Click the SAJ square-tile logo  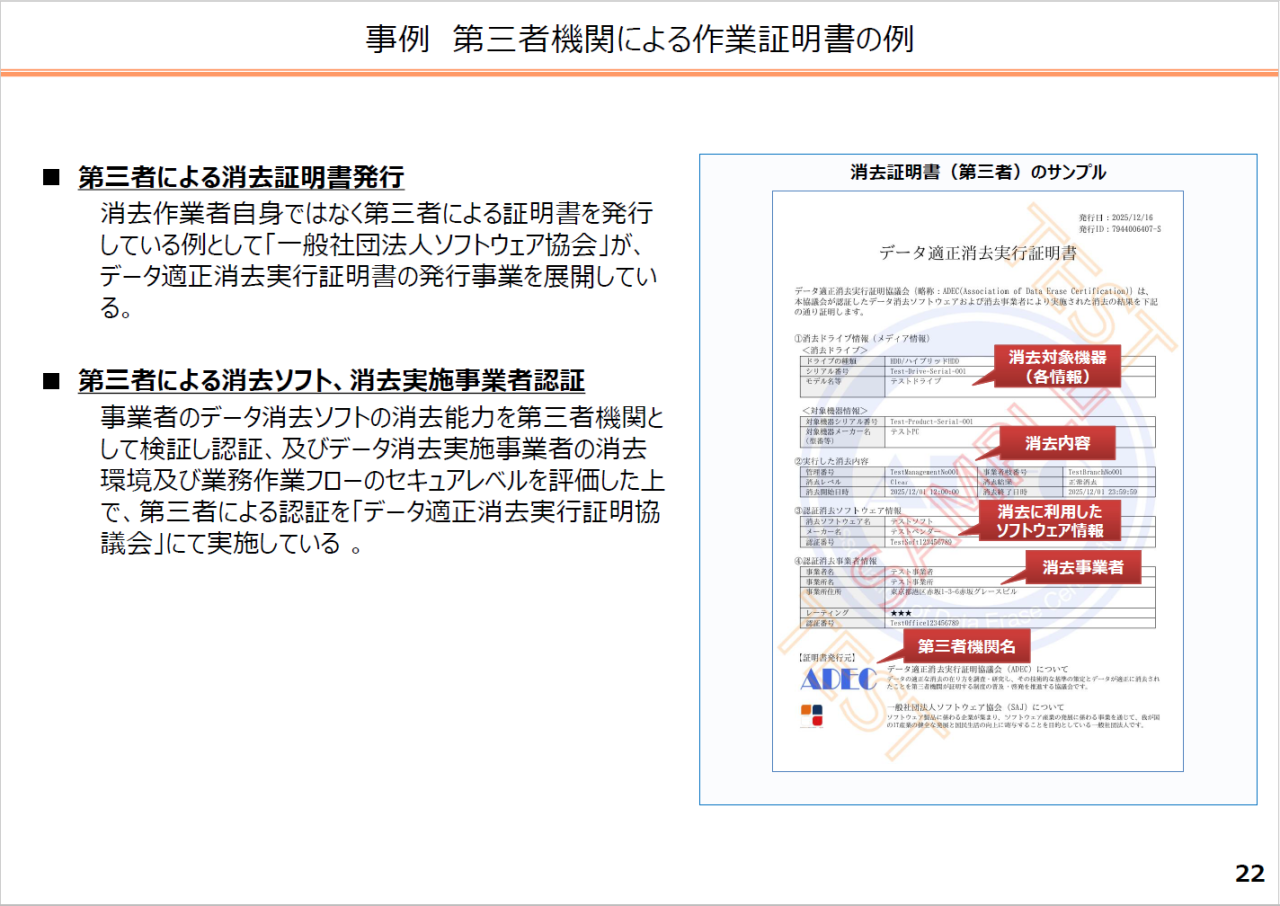812,716
